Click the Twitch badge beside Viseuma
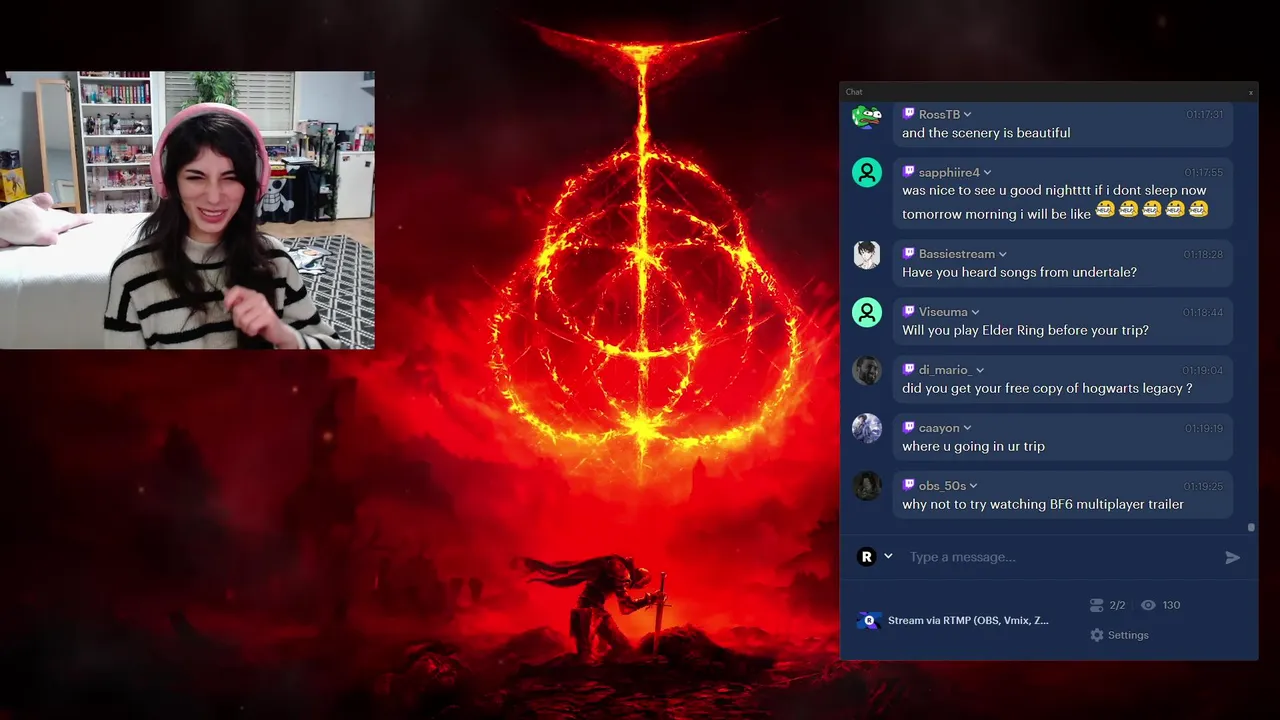Screen dimensions: 1280x720 [908, 312]
